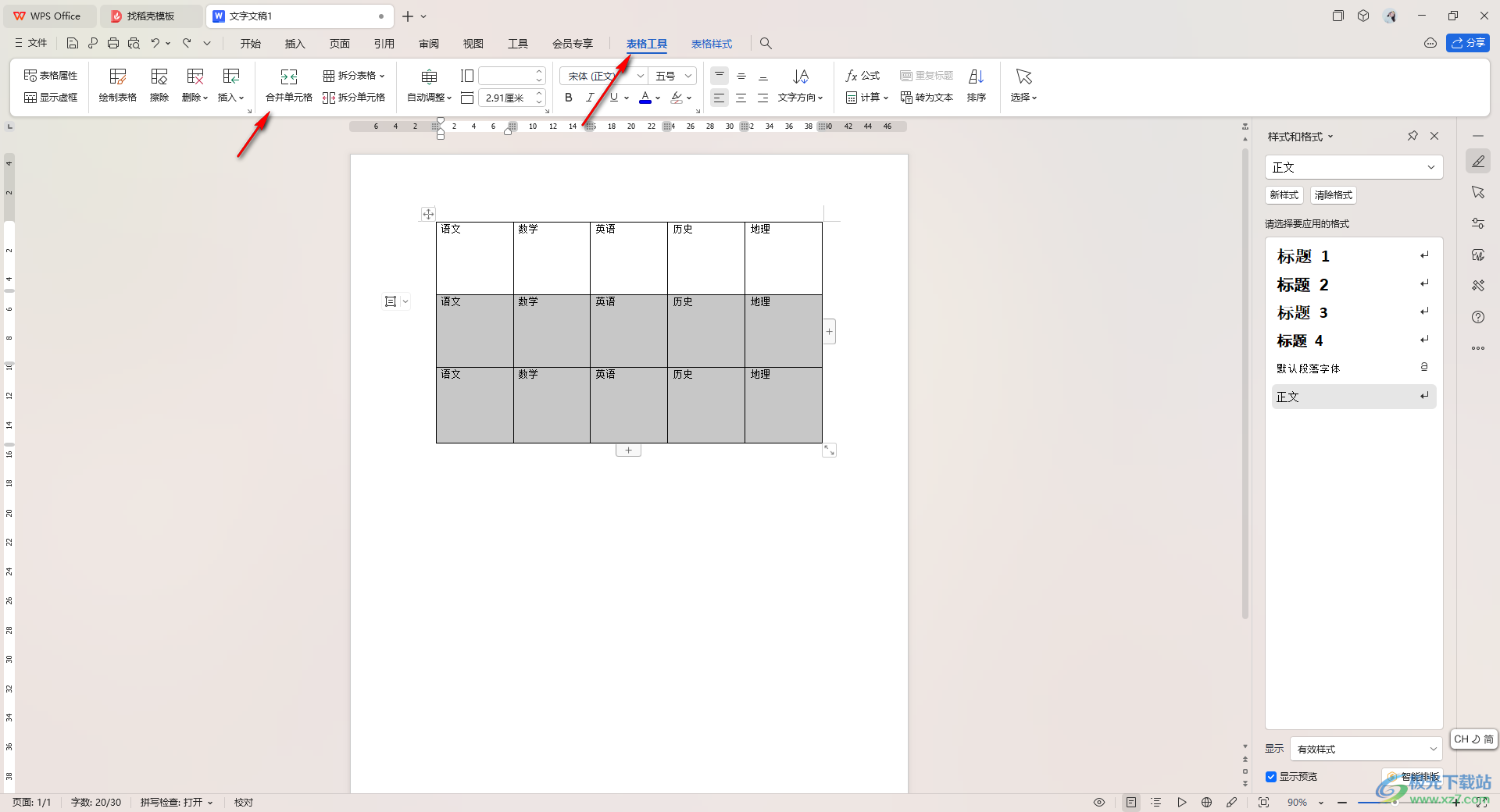Set right text alignment
Screen dimensions: 1500x812
[762, 98]
